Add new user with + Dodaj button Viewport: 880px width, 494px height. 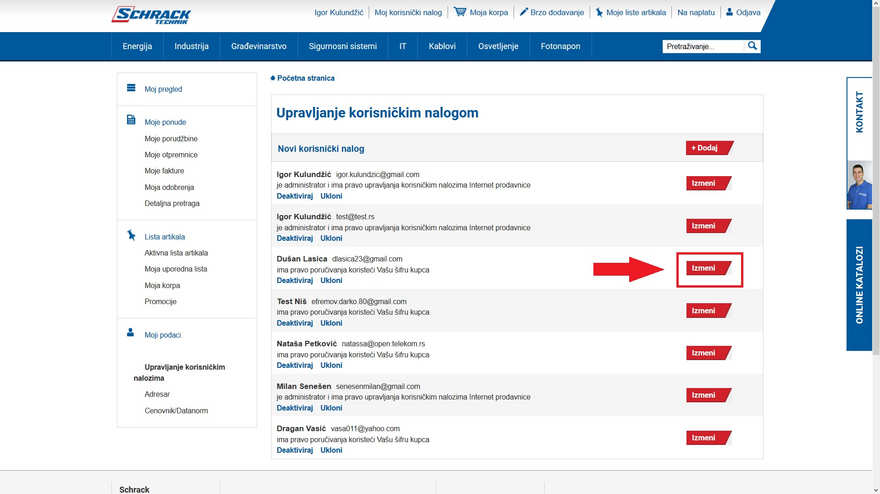tap(709, 148)
